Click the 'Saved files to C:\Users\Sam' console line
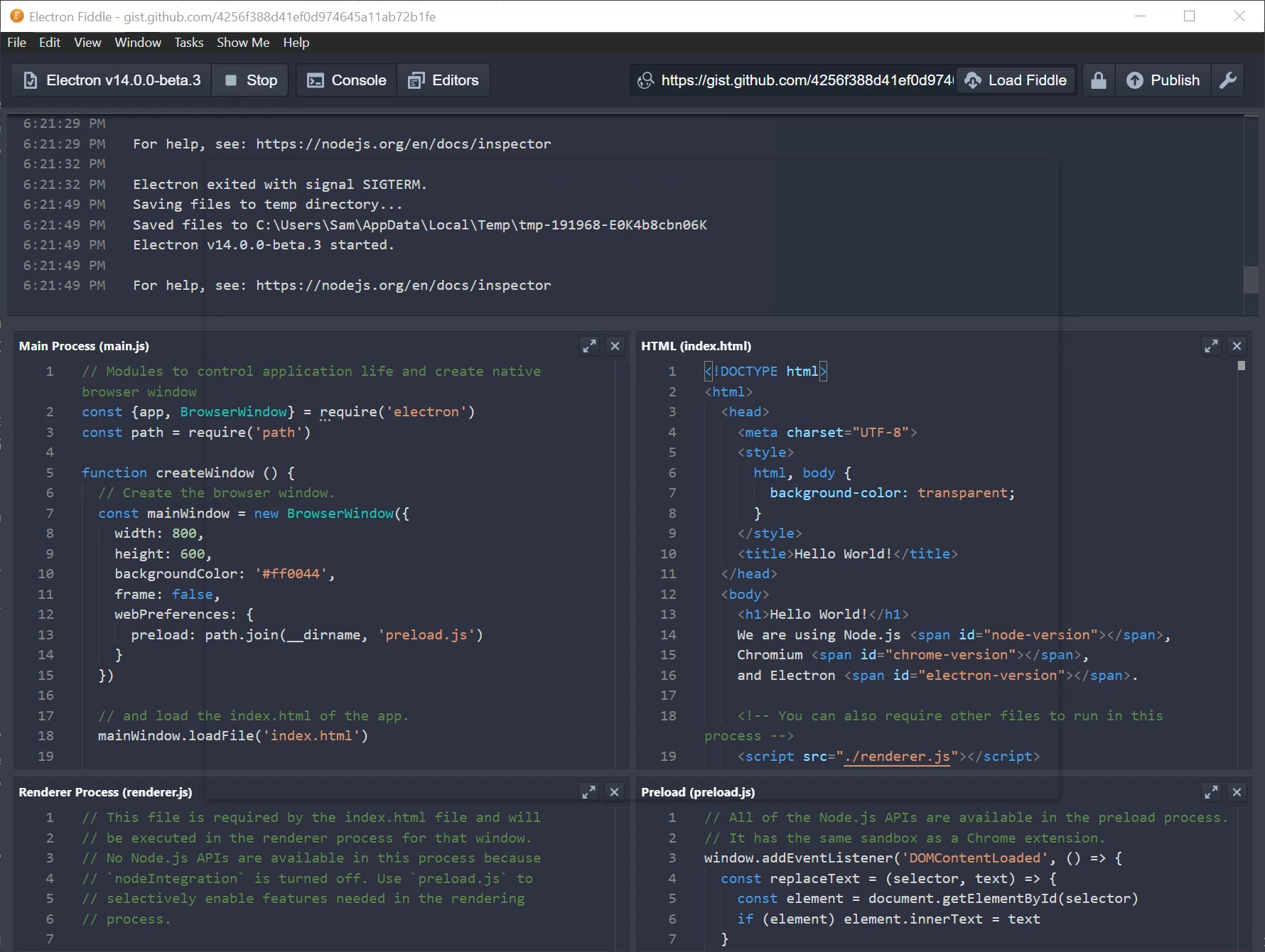1265x952 pixels. pyautogui.click(x=419, y=225)
